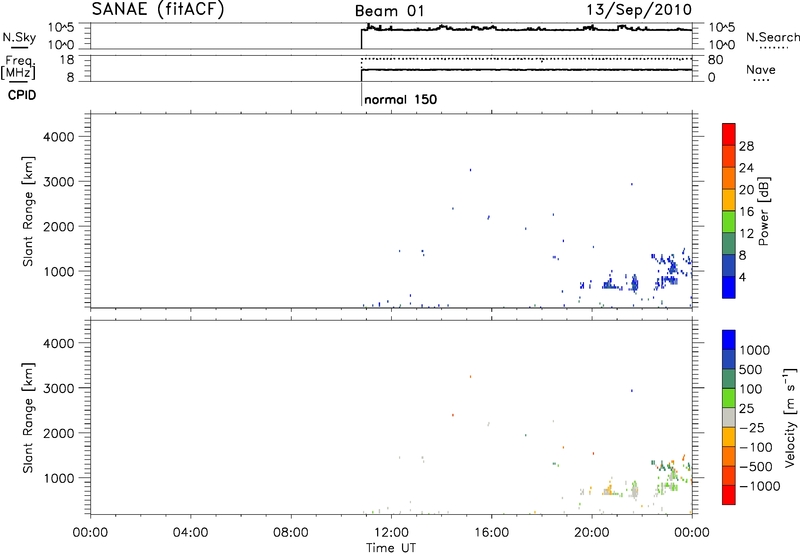
Task: Click the "12:00" time tick label
Action: [391, 533]
